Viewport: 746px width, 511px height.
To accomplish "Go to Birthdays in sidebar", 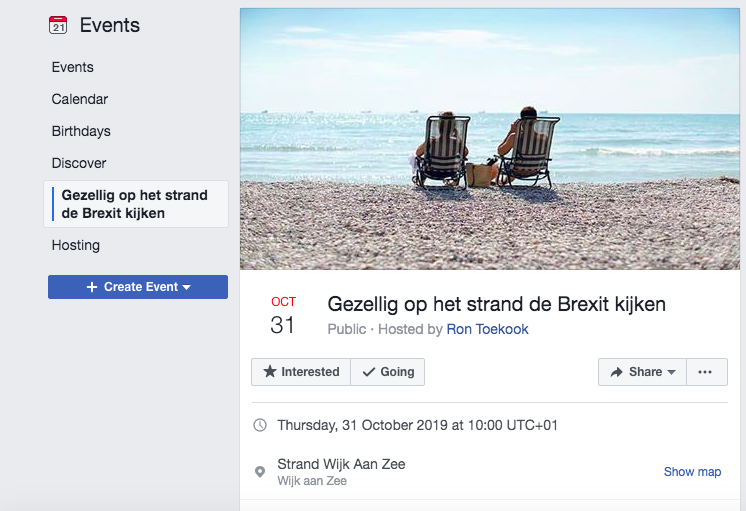I will click(x=81, y=131).
